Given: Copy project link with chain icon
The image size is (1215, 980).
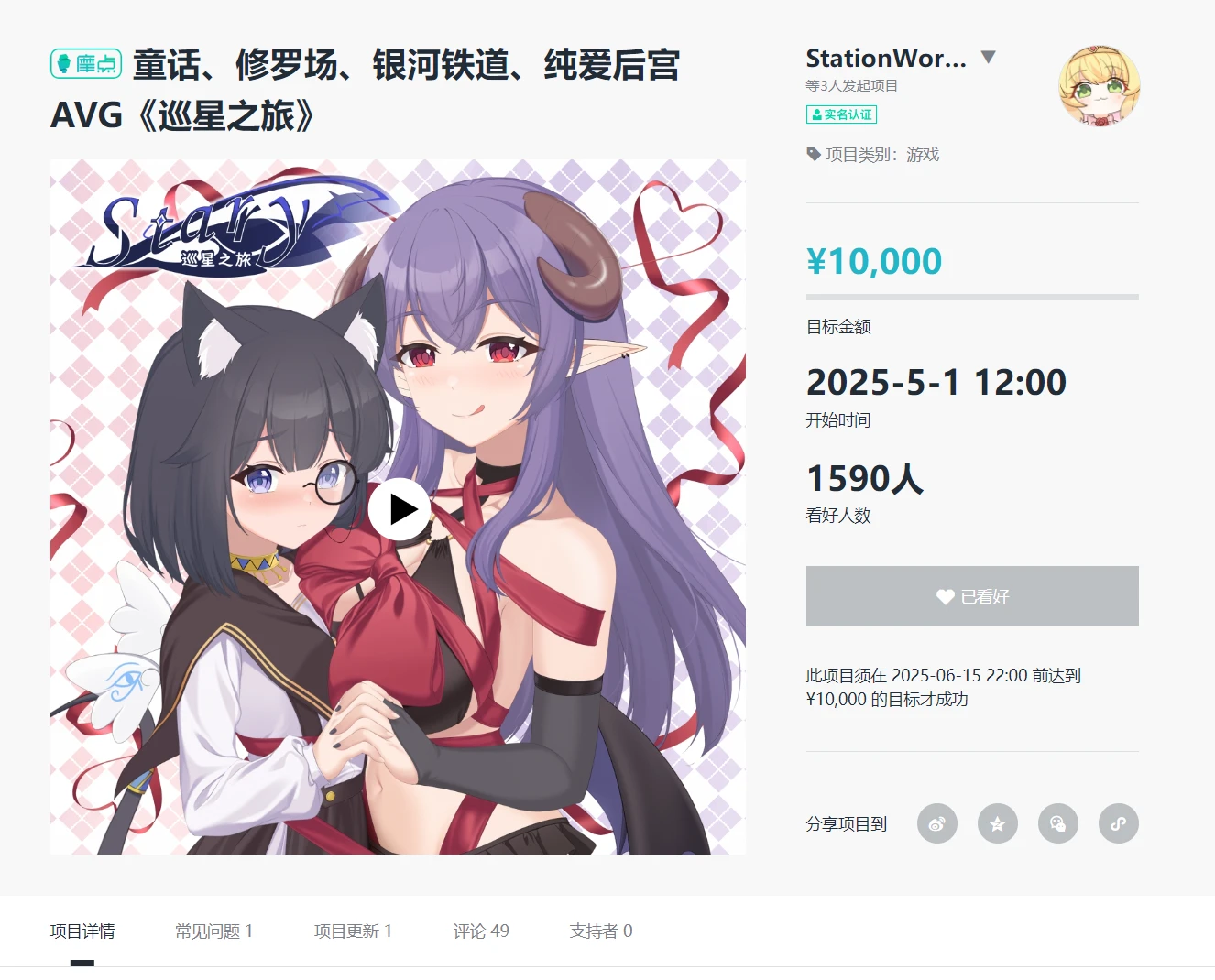Looking at the screenshot, I should (x=1118, y=823).
